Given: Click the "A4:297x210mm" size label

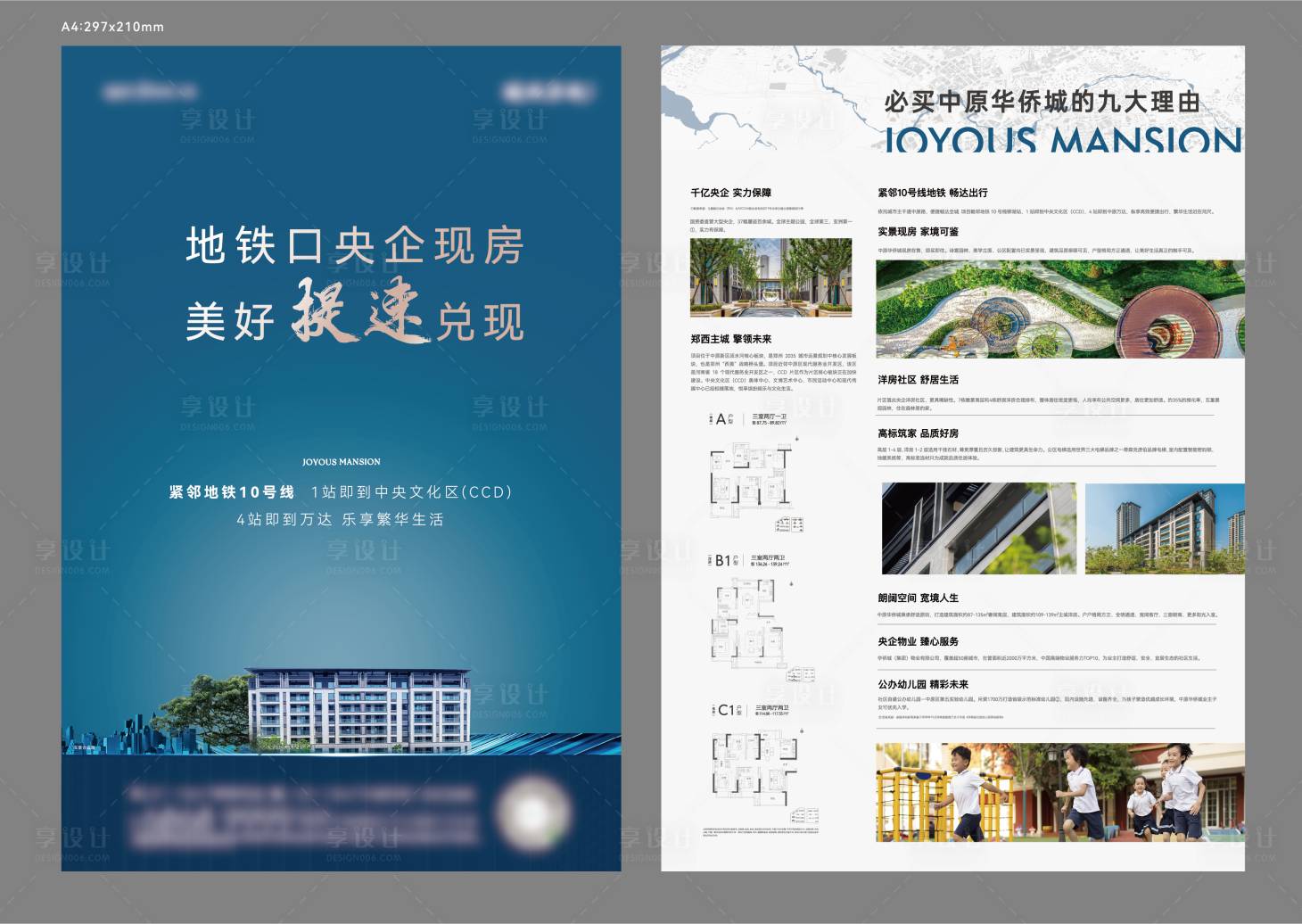Looking at the screenshot, I should pyautogui.click(x=112, y=27).
